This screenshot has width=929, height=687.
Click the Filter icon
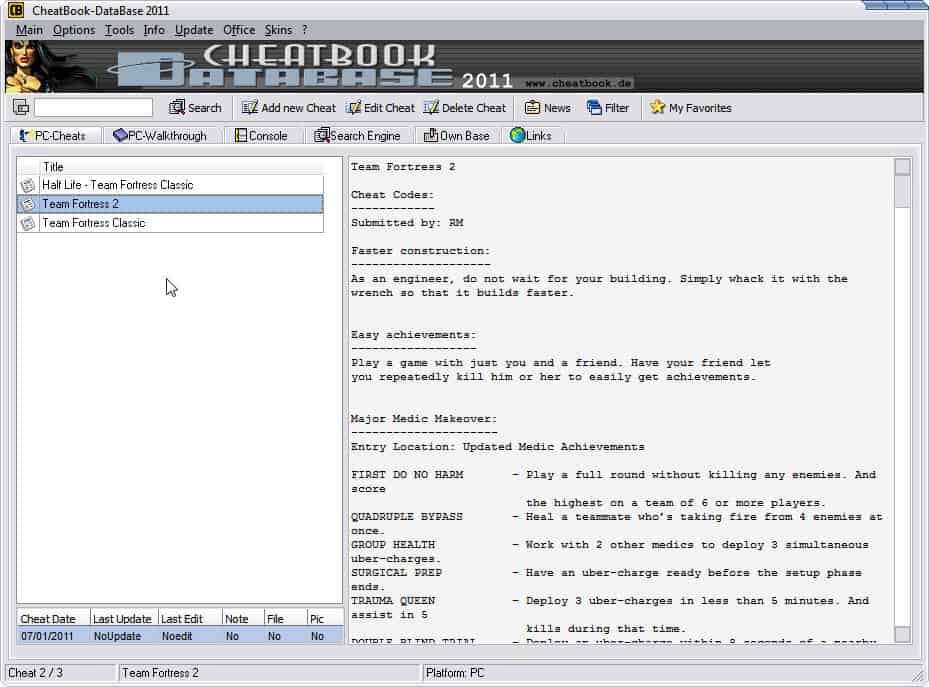pyautogui.click(x=594, y=107)
